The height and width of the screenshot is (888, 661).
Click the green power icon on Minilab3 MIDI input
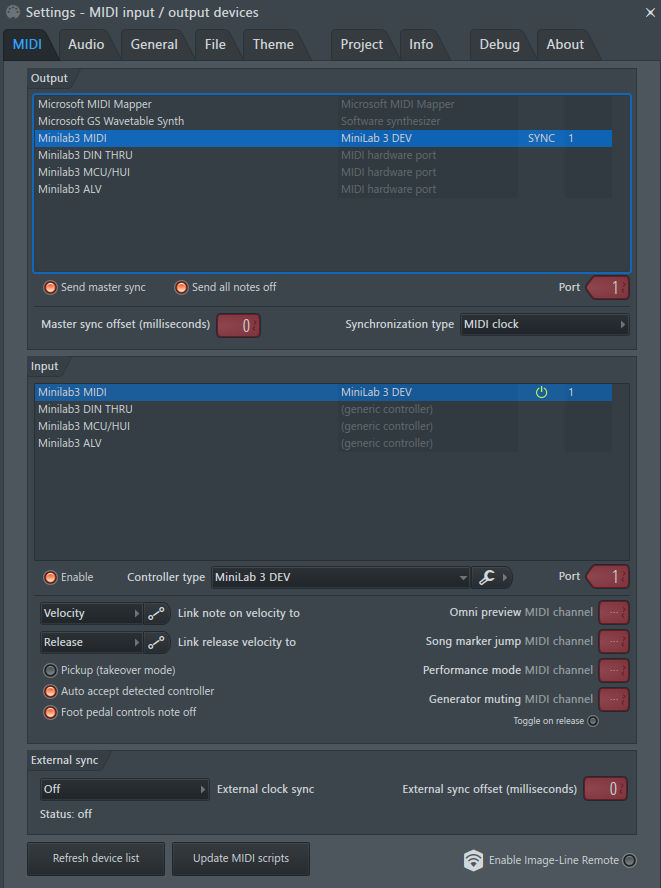point(541,392)
